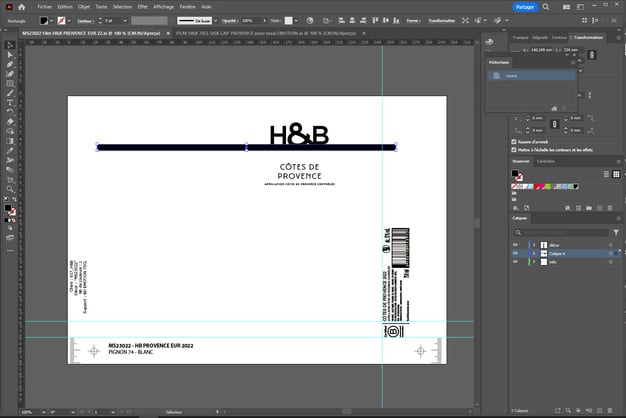Open the layers filter funnel icon
Viewport: 626px width, 418px height.
click(x=616, y=232)
